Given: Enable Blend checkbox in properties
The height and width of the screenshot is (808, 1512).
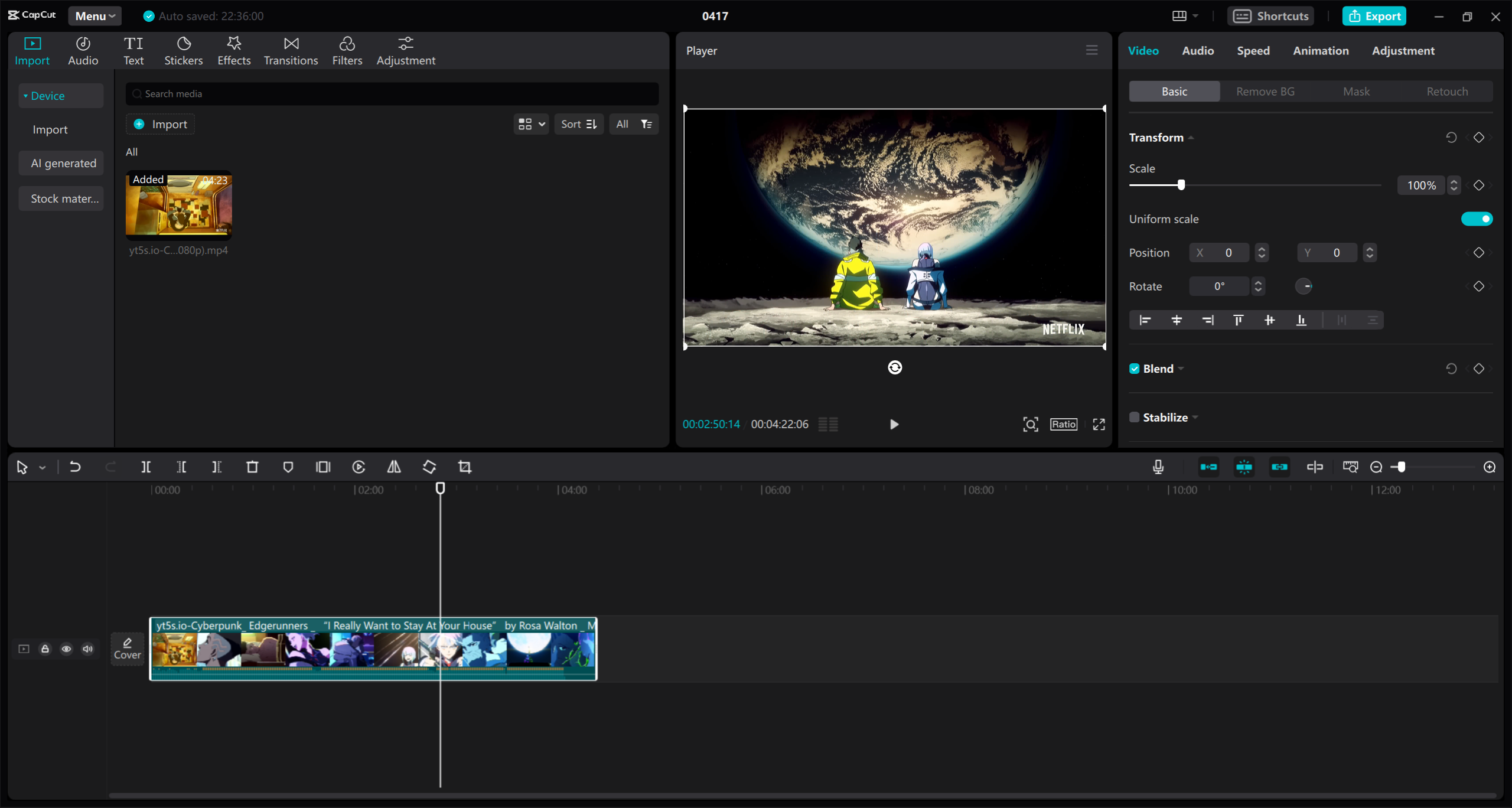Looking at the screenshot, I should pos(1134,368).
